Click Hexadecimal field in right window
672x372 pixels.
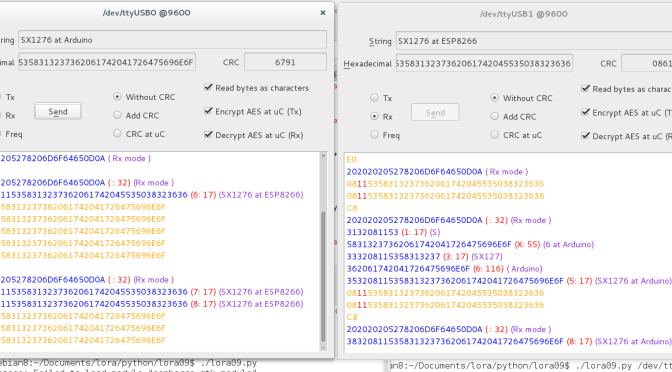pos(484,63)
